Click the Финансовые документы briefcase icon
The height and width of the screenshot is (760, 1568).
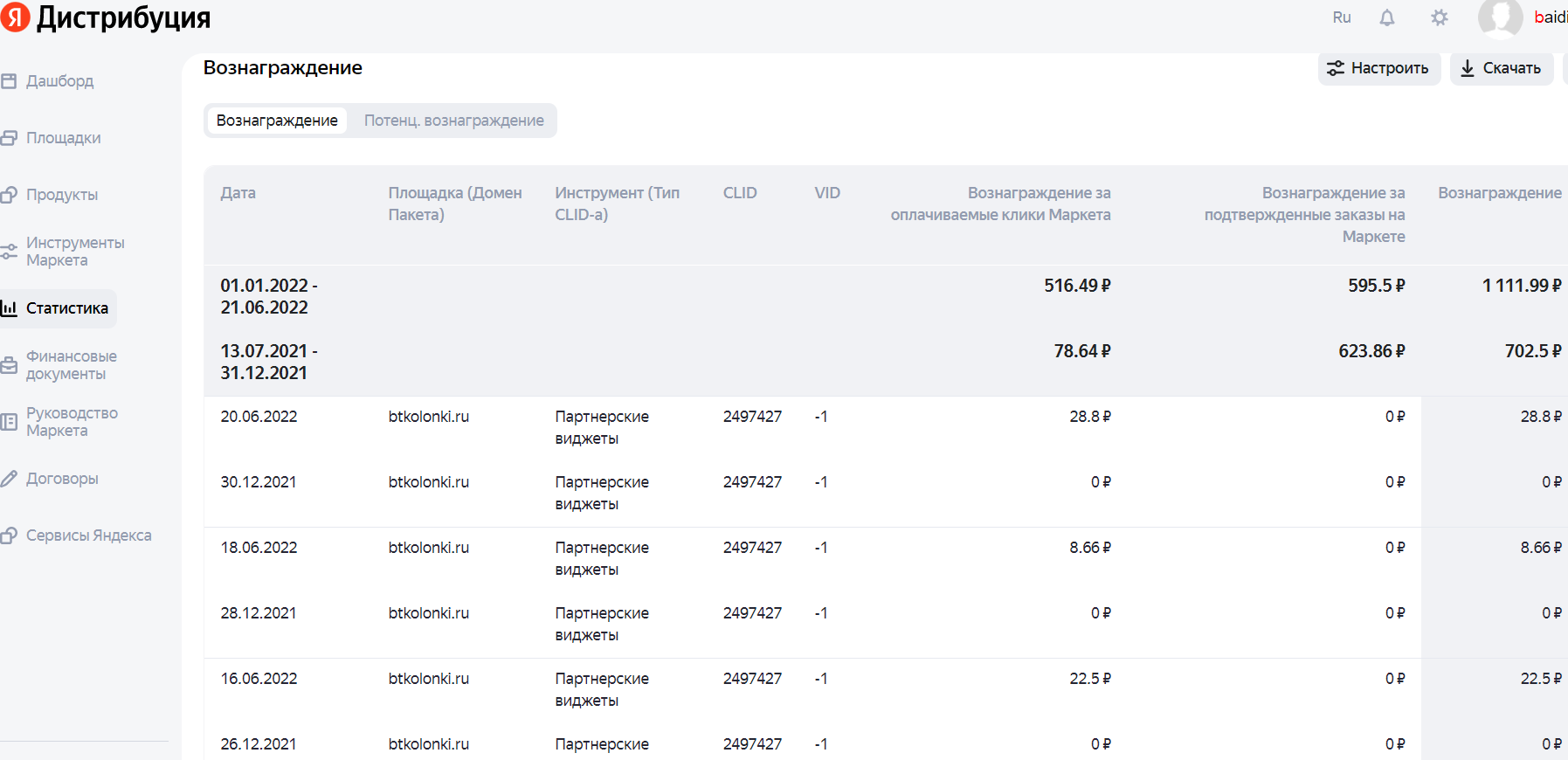click(9, 365)
